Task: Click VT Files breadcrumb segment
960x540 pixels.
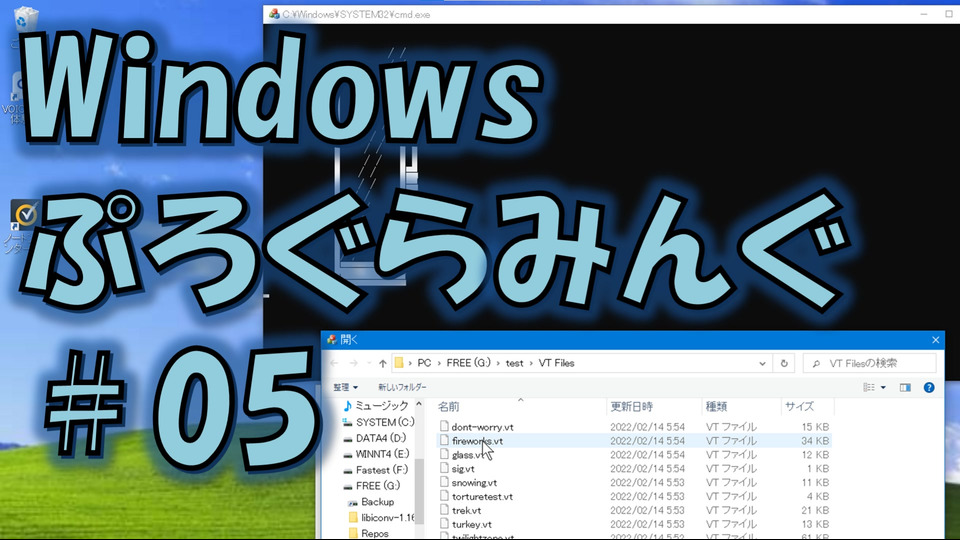Action: pos(557,364)
